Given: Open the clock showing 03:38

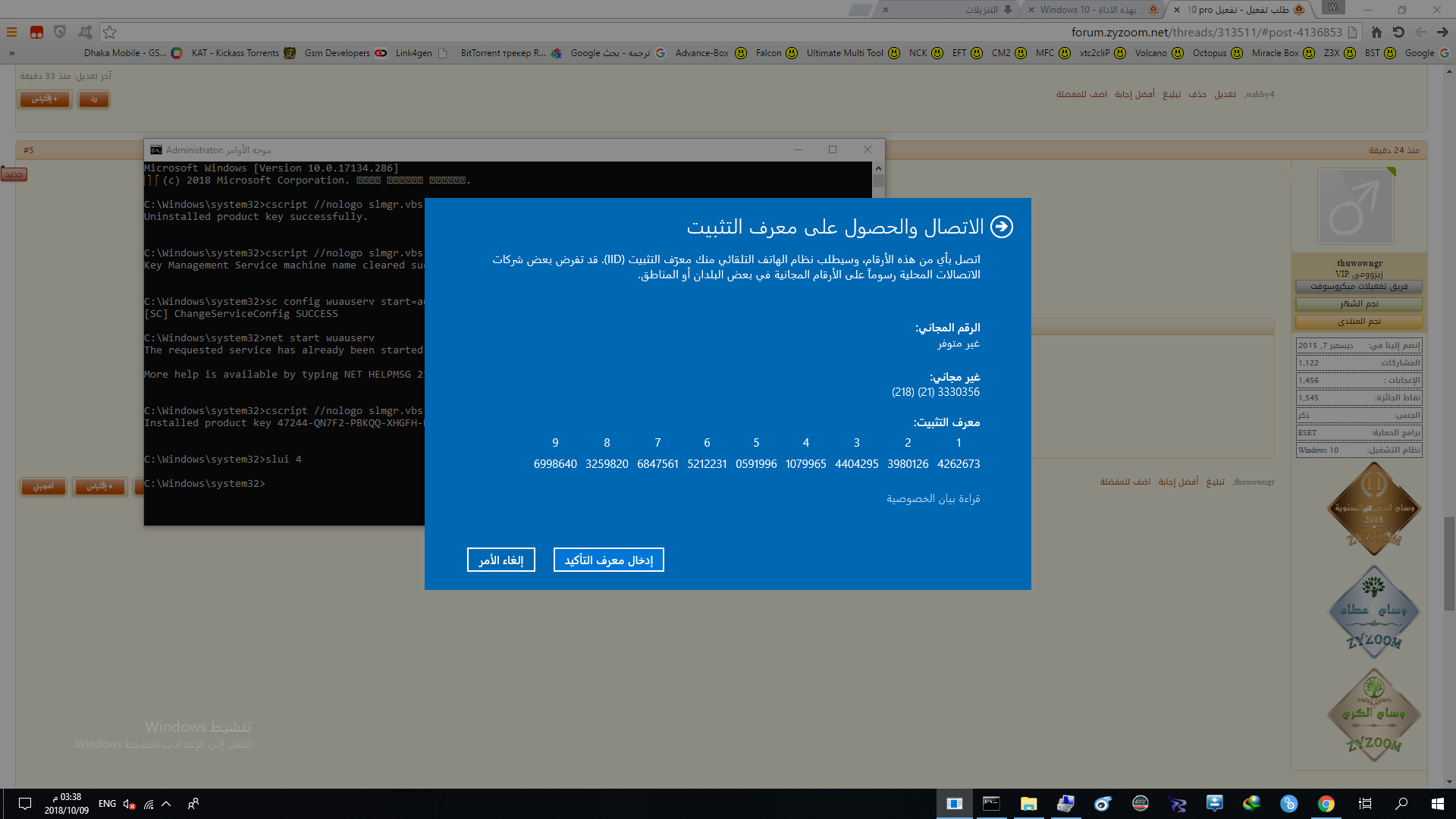Looking at the screenshot, I should pos(67,804).
